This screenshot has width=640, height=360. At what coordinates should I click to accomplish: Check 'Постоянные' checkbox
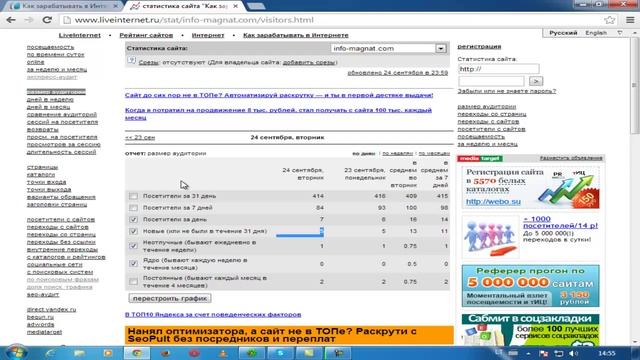133,282
